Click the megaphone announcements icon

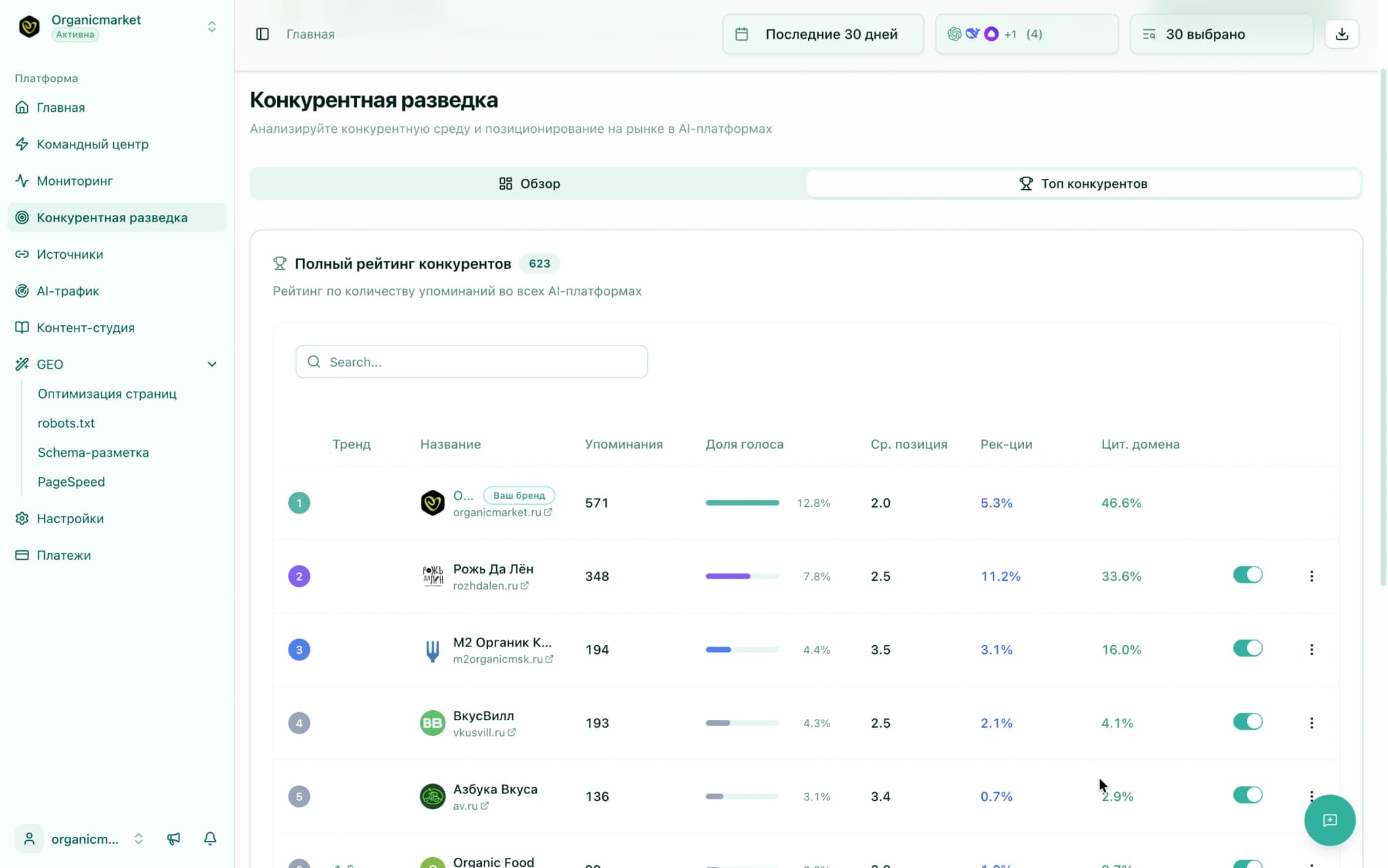coord(173,839)
